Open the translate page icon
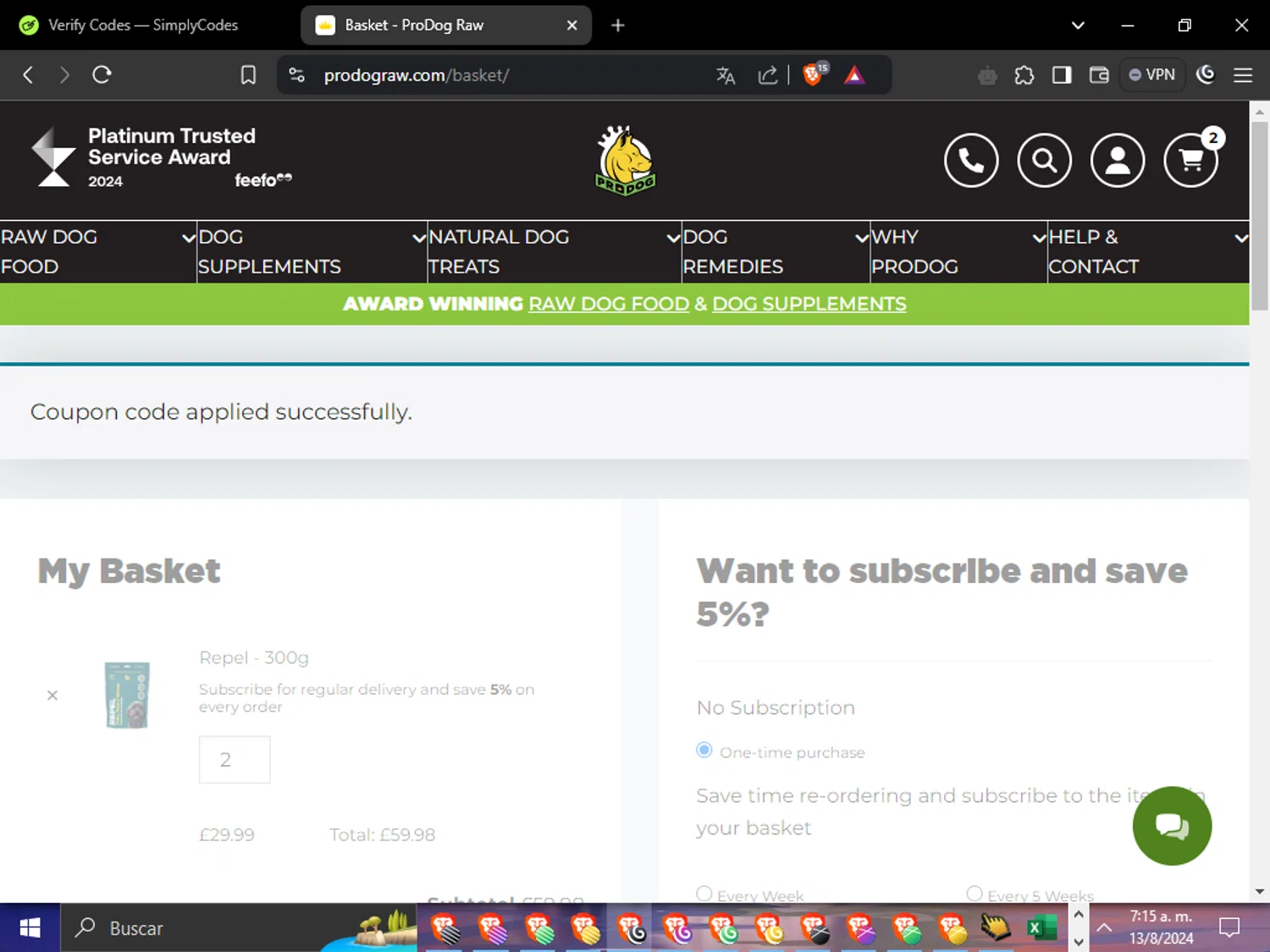Screen dimensions: 1270x952 726,75
